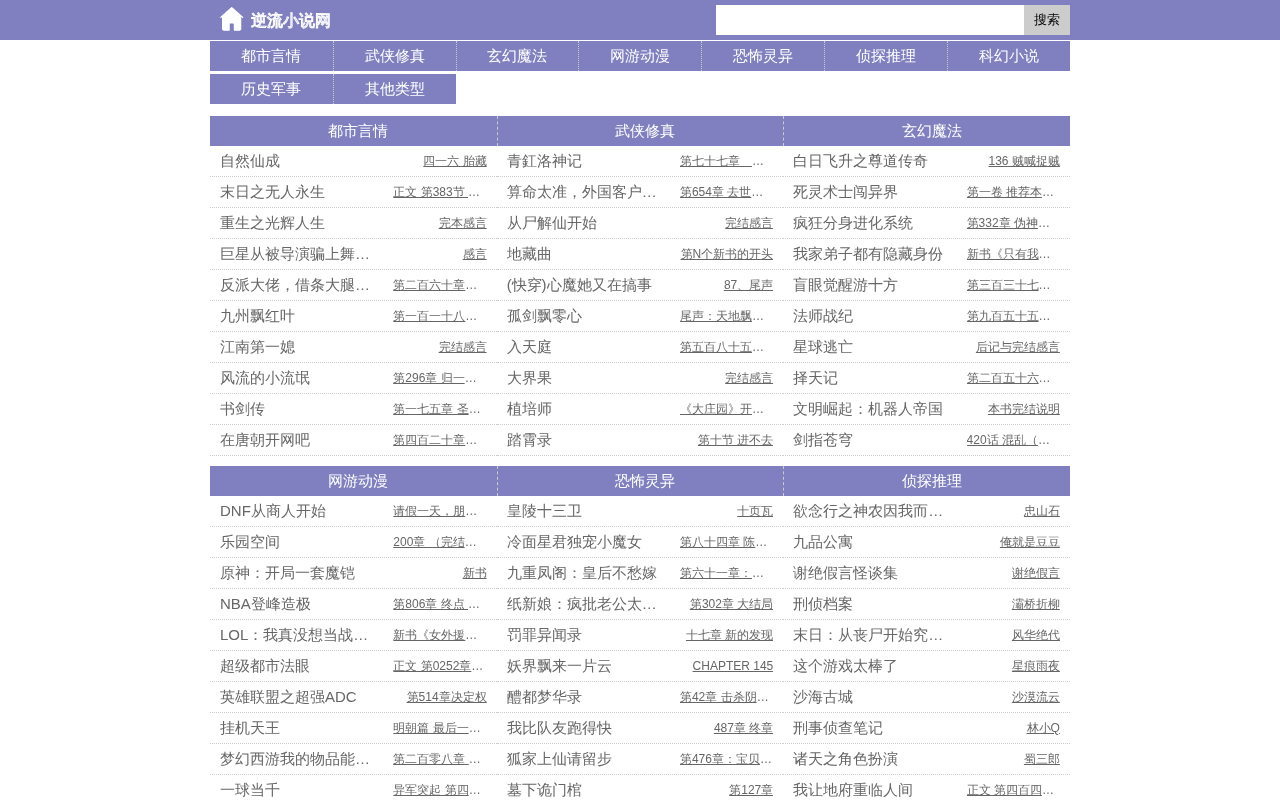Click the 搜索 search button
The height and width of the screenshot is (800, 1280).
point(1047,20)
